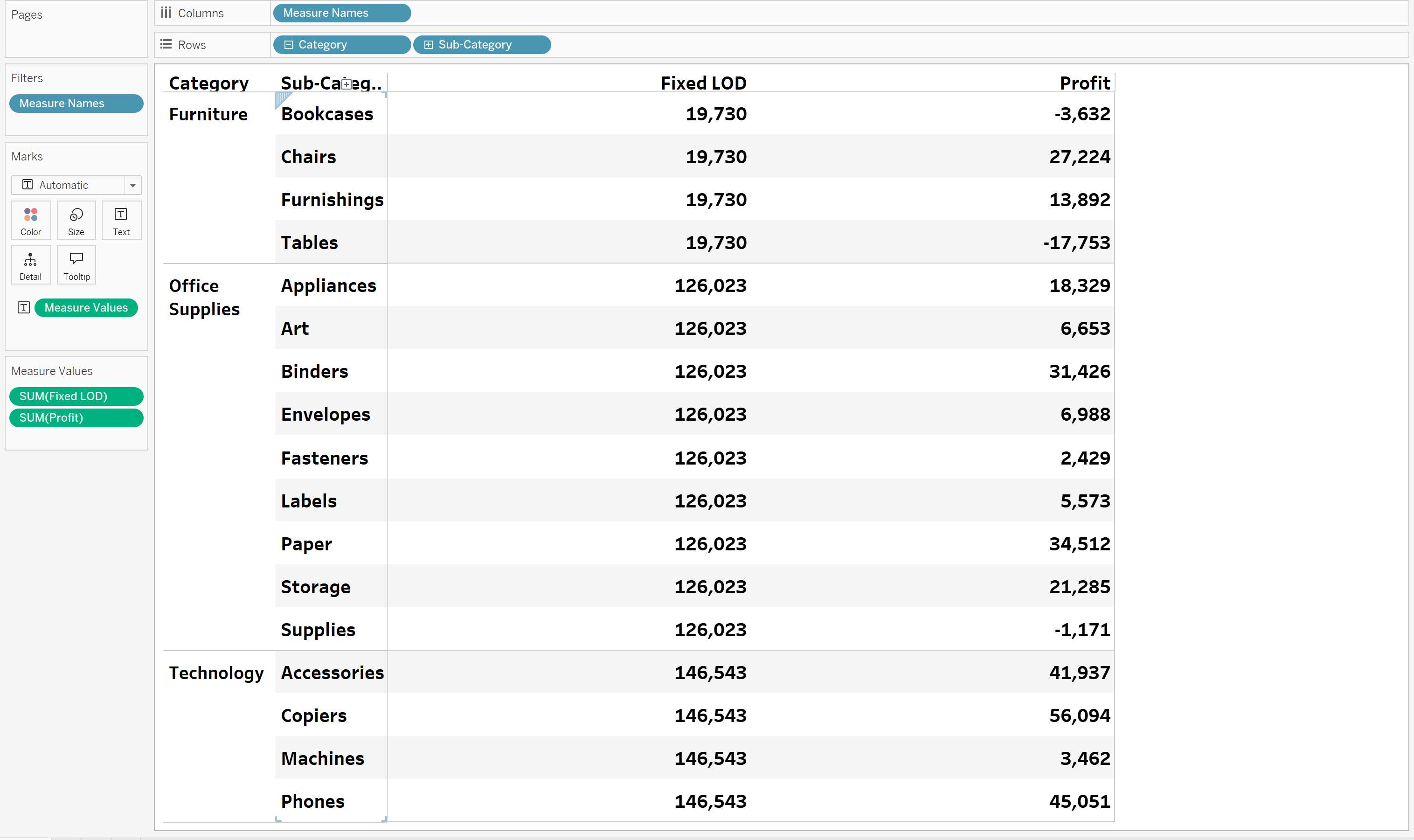Screen dimensions: 1414x840
Task: Expand the Sub-Category pill hierarchy
Action: (428, 45)
